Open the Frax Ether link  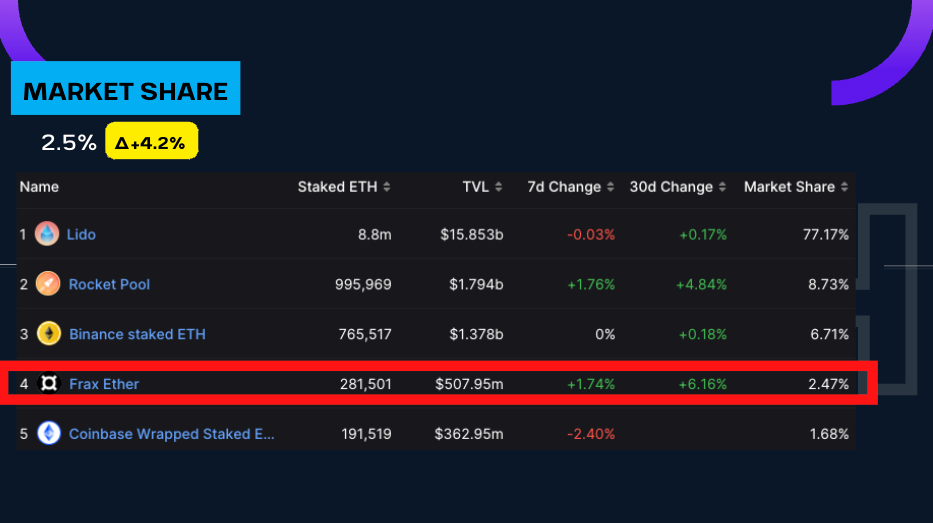pos(104,384)
